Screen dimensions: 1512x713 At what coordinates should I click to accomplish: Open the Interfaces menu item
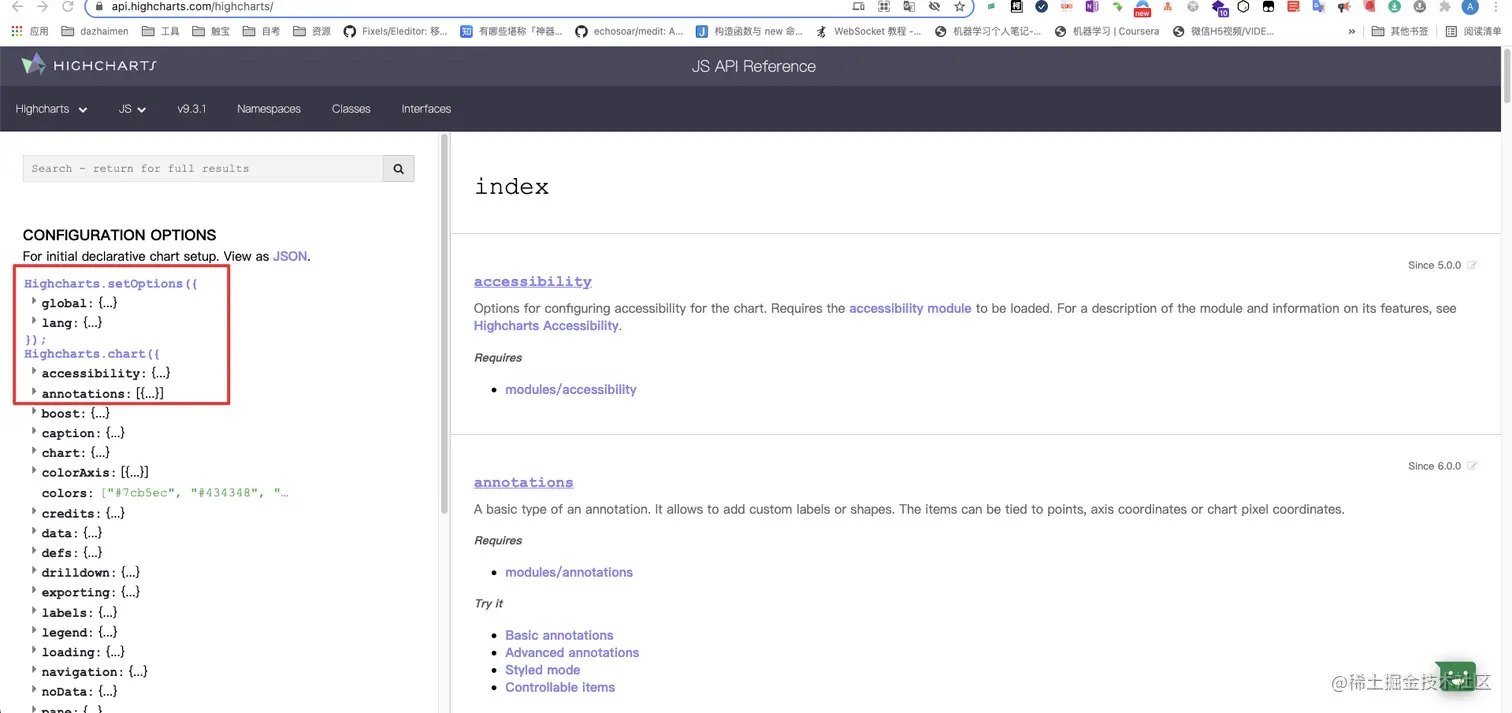426,109
